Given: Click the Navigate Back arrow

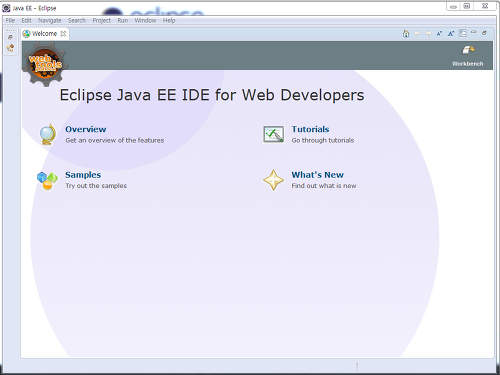Looking at the screenshot, I should [417, 33].
